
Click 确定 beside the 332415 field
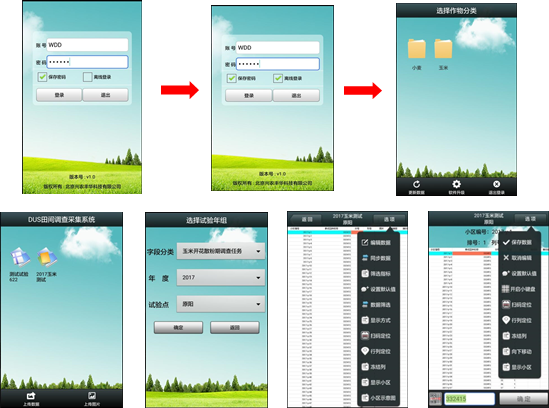coord(523,399)
